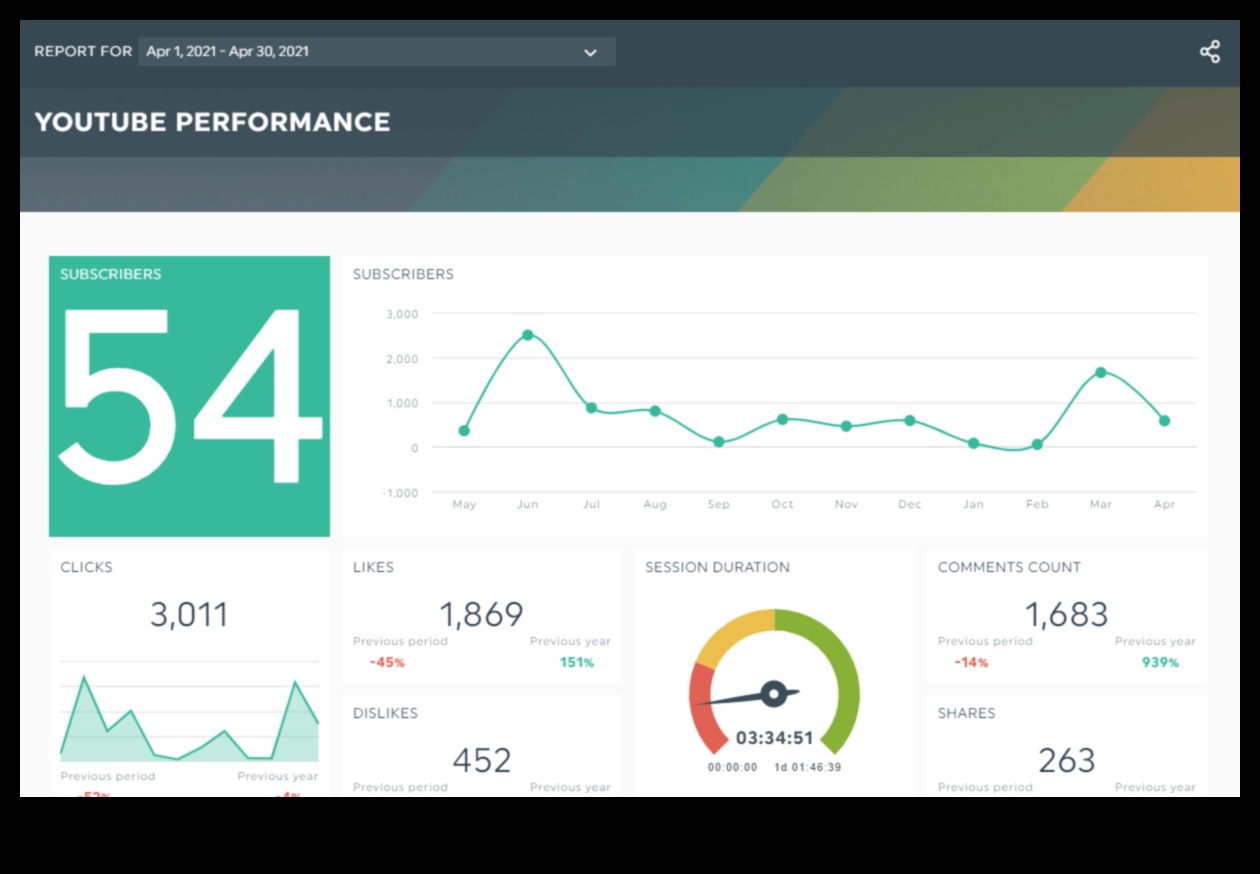The width and height of the screenshot is (1260, 874).
Task: Click the October data point on the Subscribers chart
Action: 782,419
